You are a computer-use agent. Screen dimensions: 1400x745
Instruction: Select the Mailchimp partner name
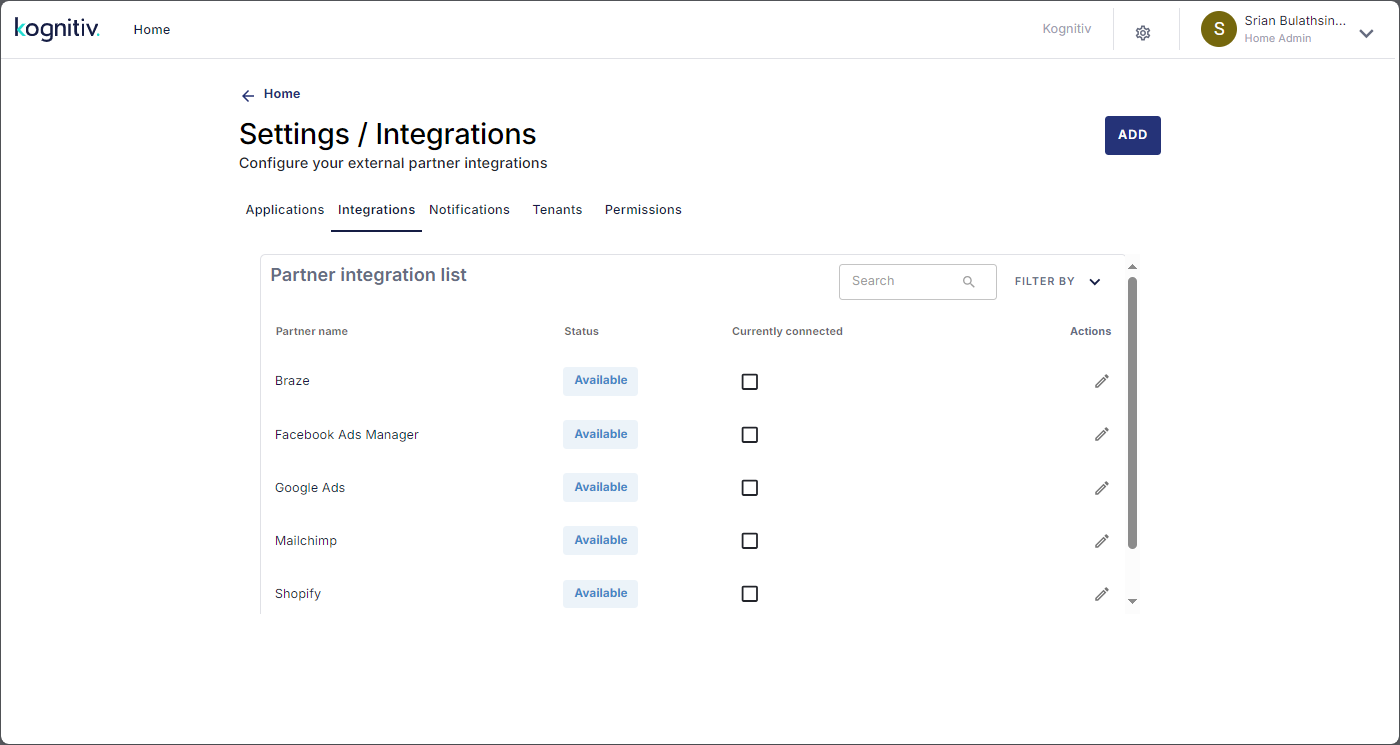(306, 541)
